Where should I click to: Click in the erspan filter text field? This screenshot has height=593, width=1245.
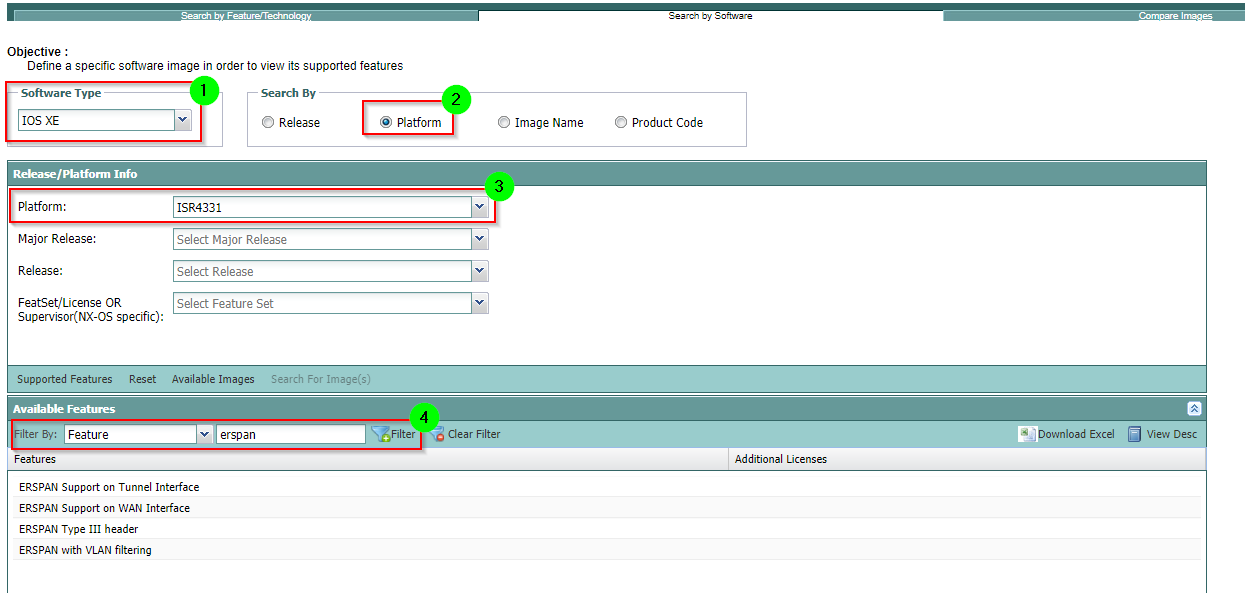(x=290, y=433)
